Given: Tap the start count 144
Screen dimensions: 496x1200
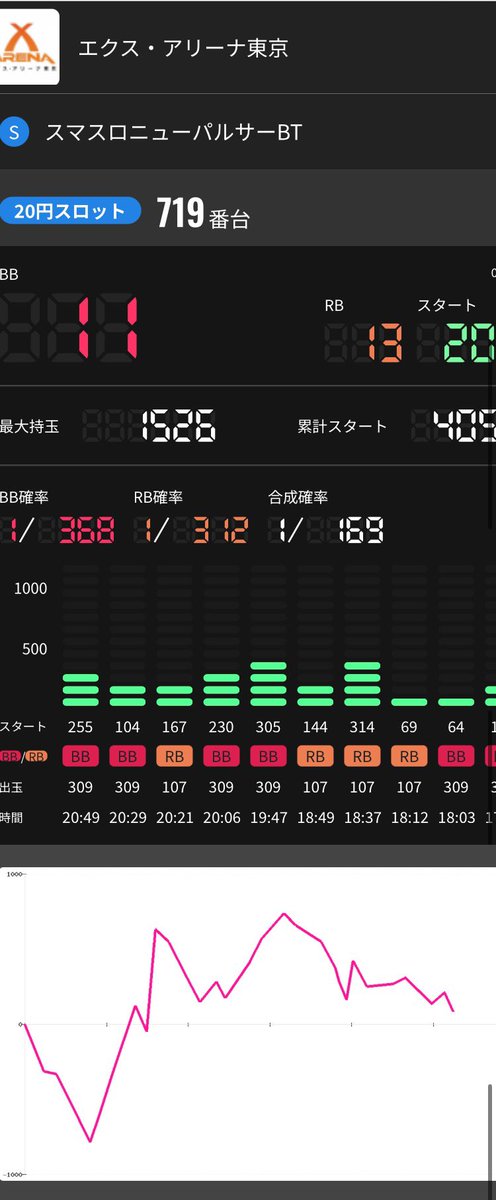Looking at the screenshot, I should tap(315, 727).
